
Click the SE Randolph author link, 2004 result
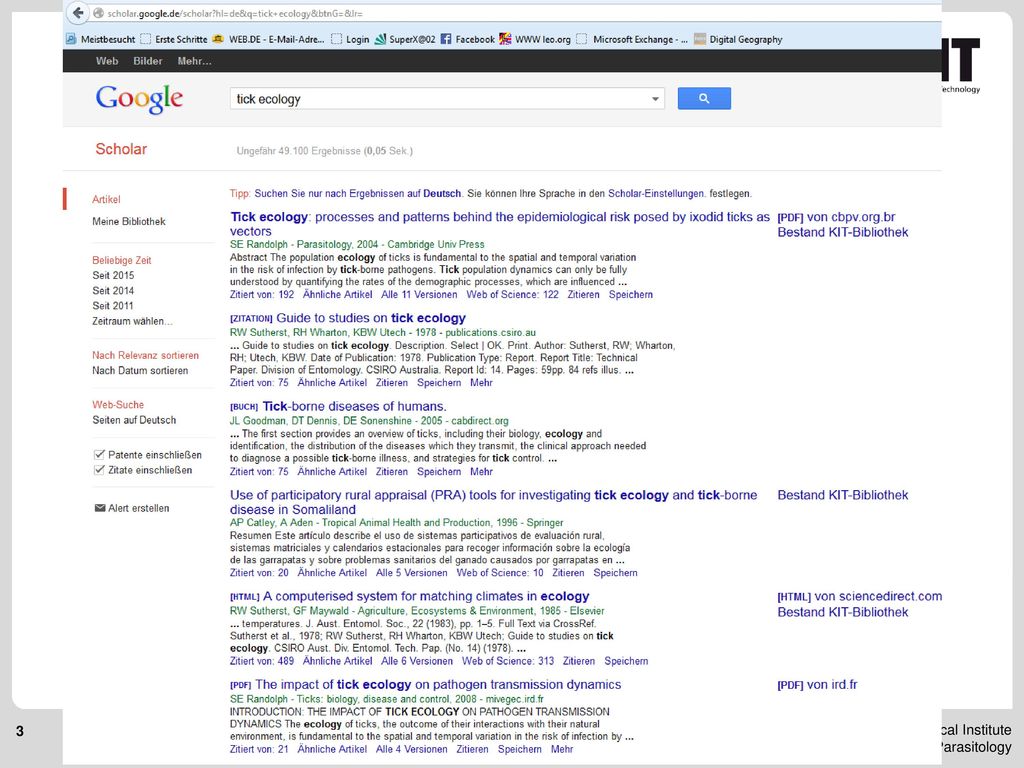(259, 244)
